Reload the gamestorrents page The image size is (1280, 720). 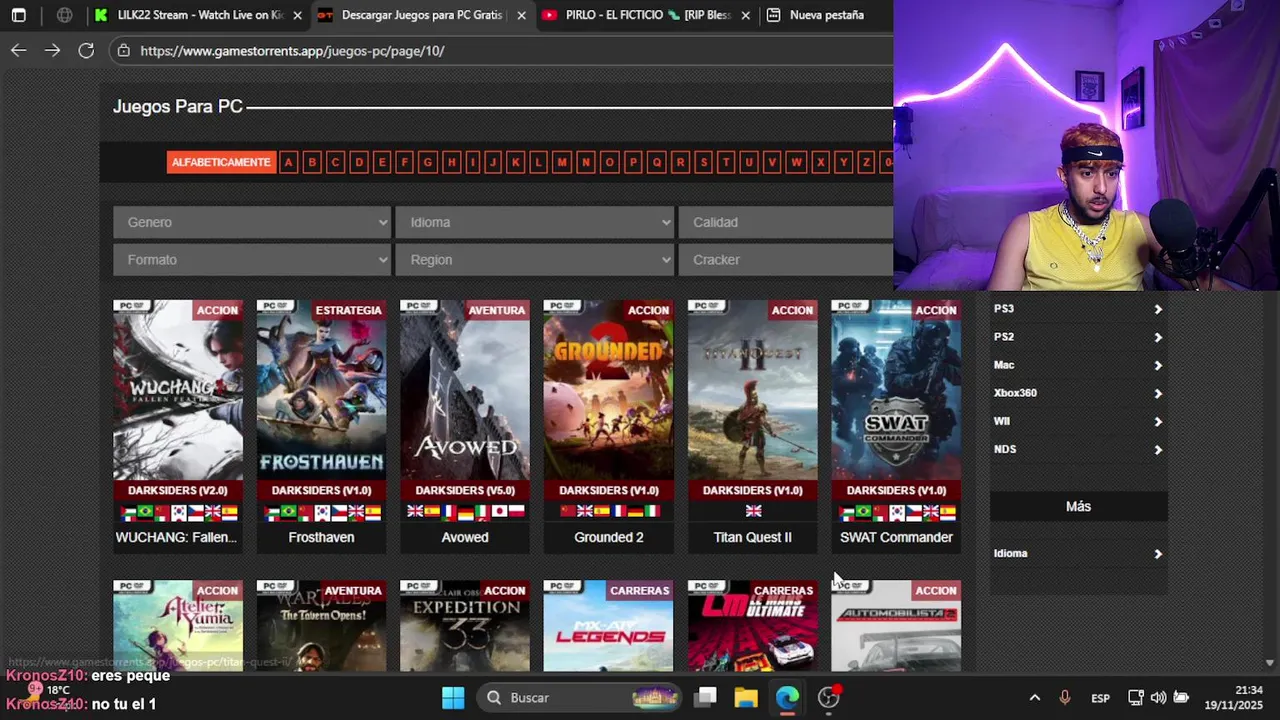pos(86,50)
